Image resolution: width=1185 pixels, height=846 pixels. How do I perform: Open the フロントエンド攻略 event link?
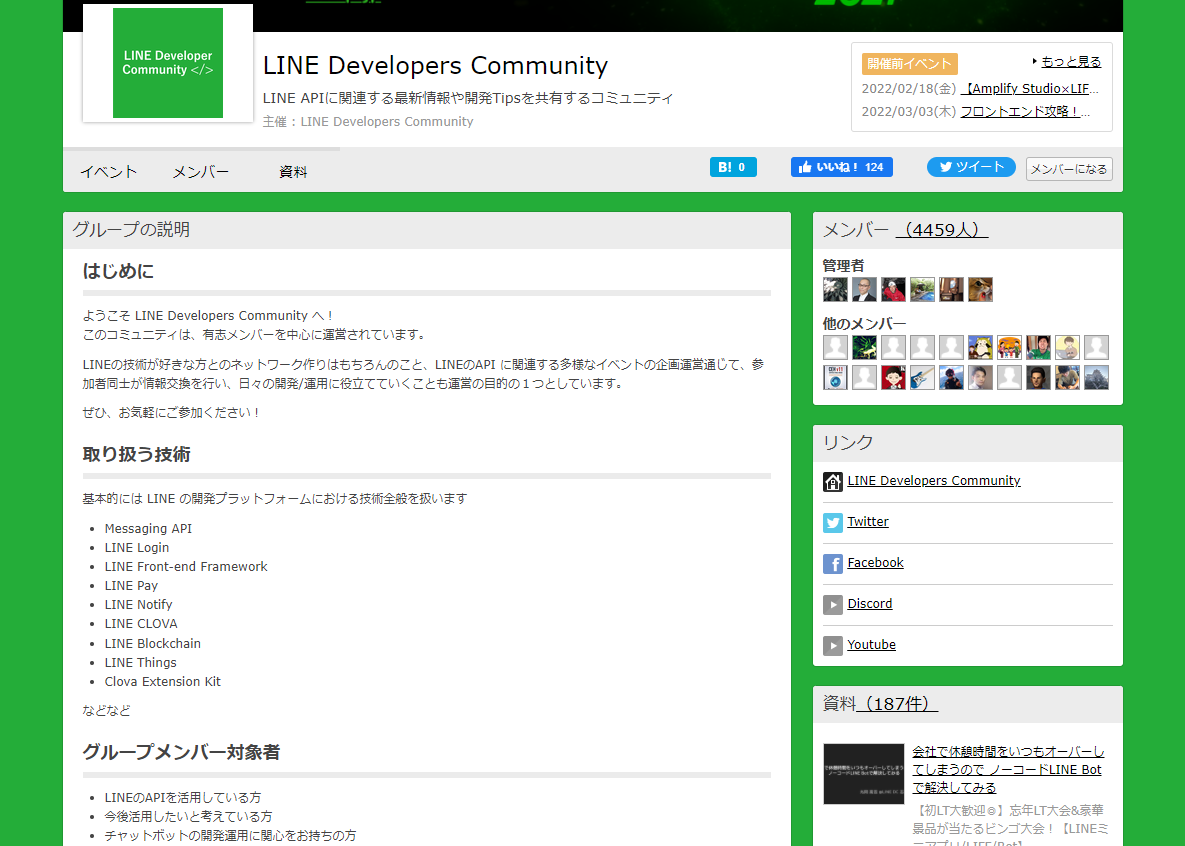[1026, 111]
